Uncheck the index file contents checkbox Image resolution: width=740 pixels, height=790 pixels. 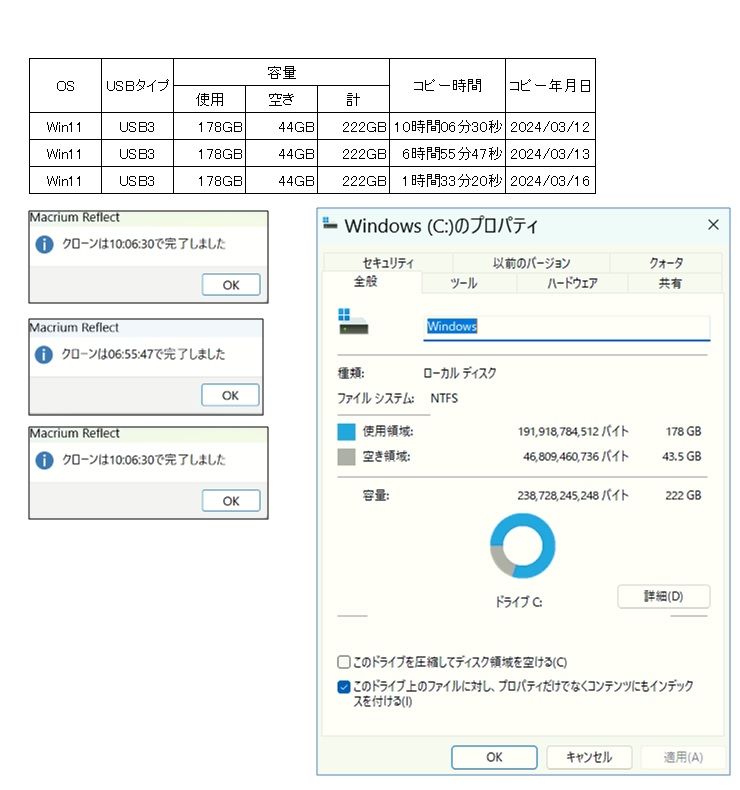344,686
